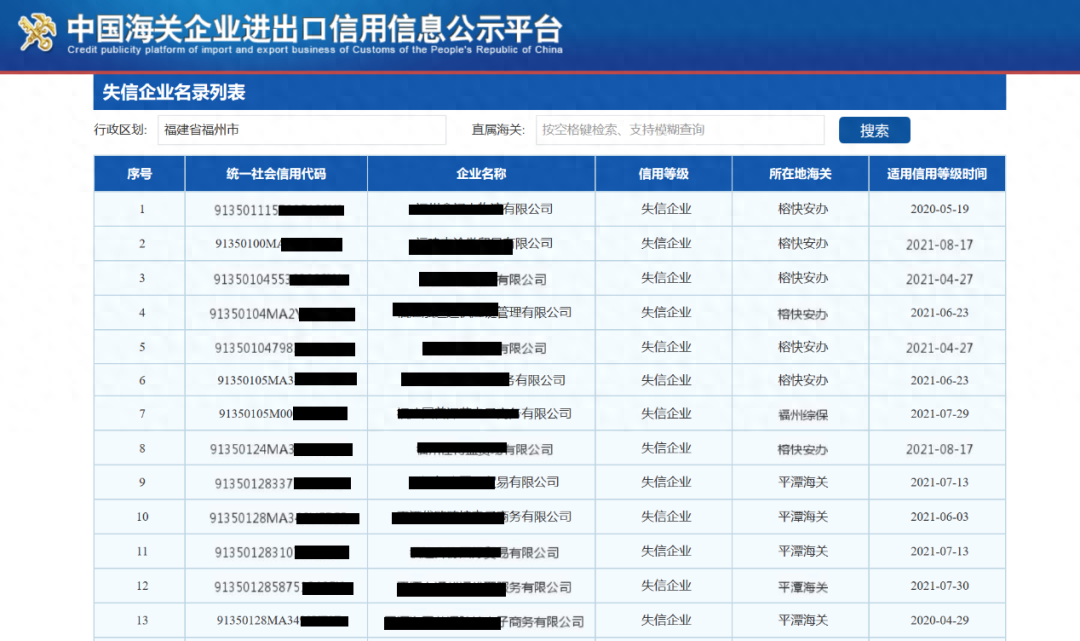Click credit code starting 91350100M
The image size is (1080, 641).
tap(278, 244)
